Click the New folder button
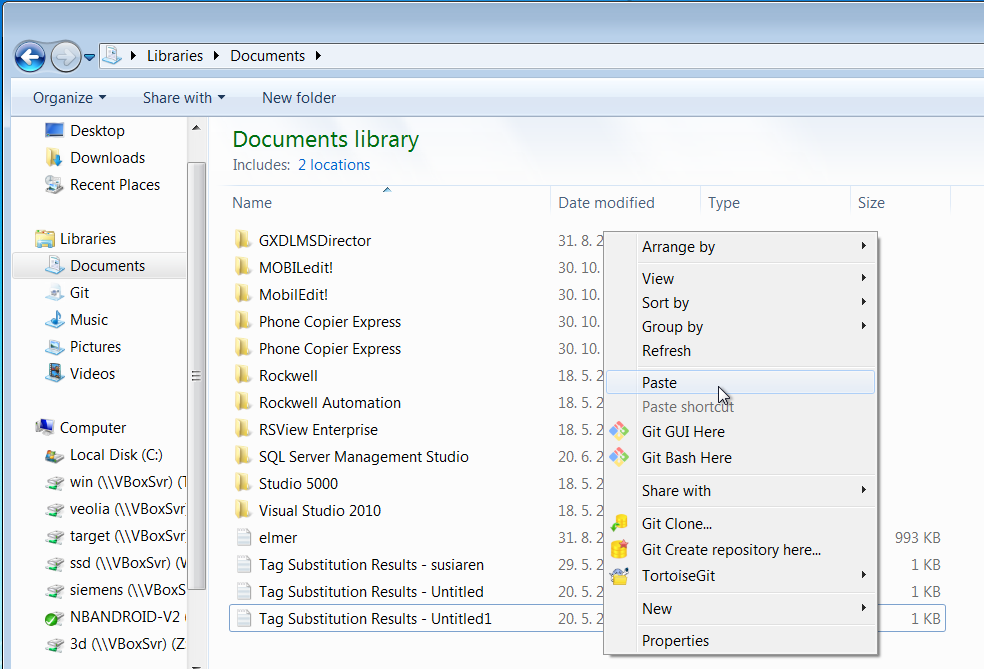This screenshot has height=669, width=984. pyautogui.click(x=299, y=98)
